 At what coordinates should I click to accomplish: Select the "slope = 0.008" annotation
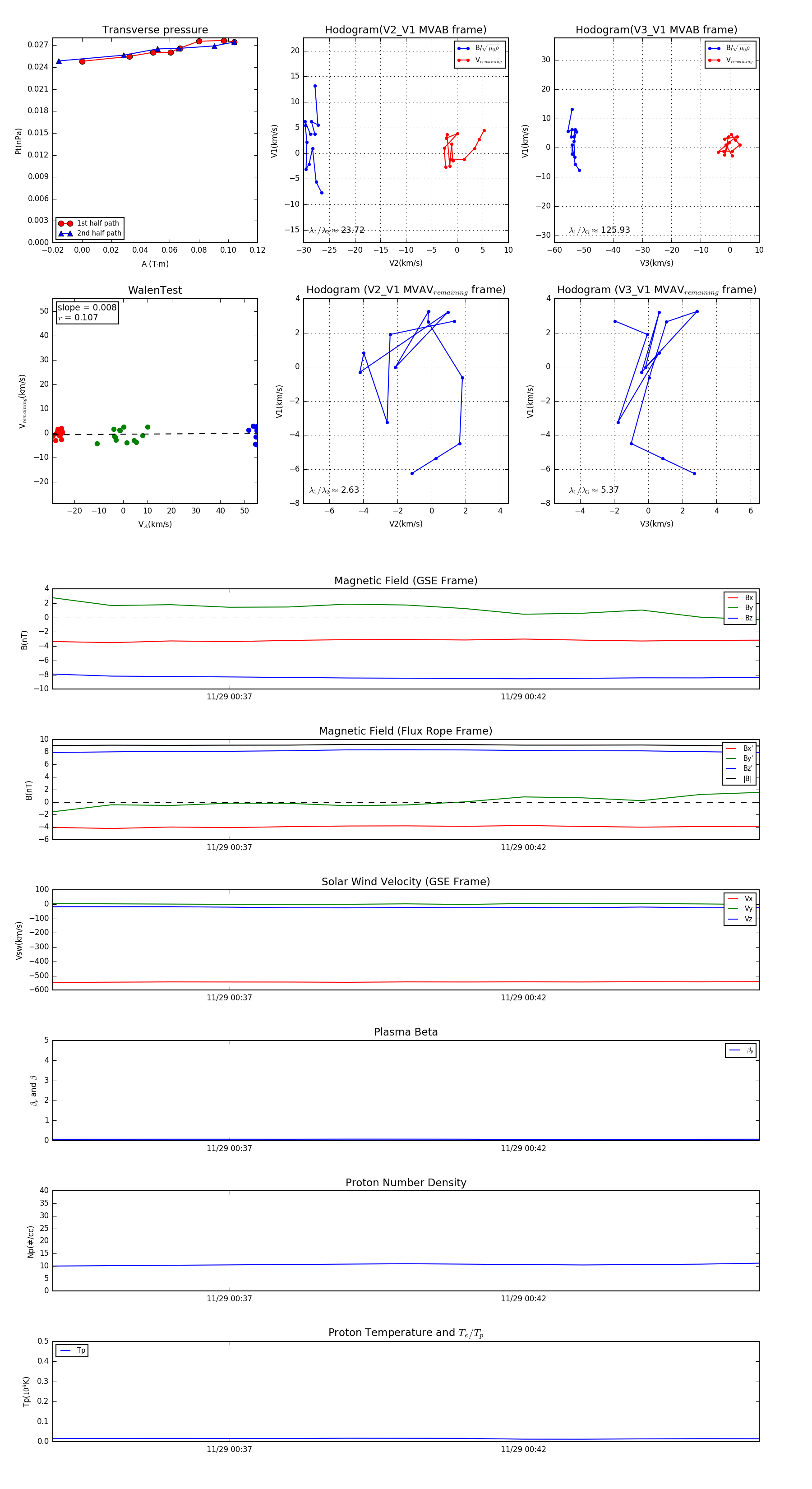[x=87, y=308]
